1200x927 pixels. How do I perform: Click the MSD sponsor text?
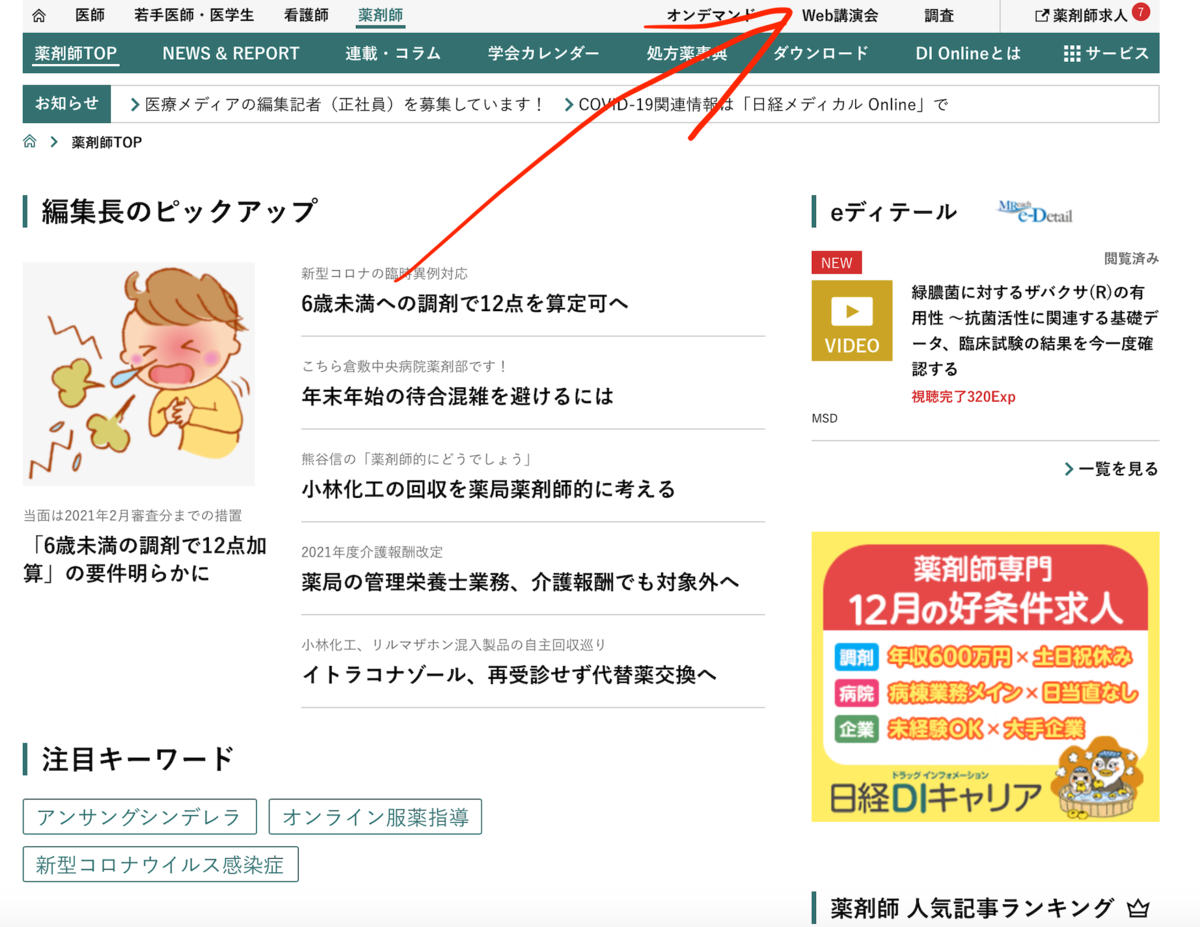(x=825, y=418)
